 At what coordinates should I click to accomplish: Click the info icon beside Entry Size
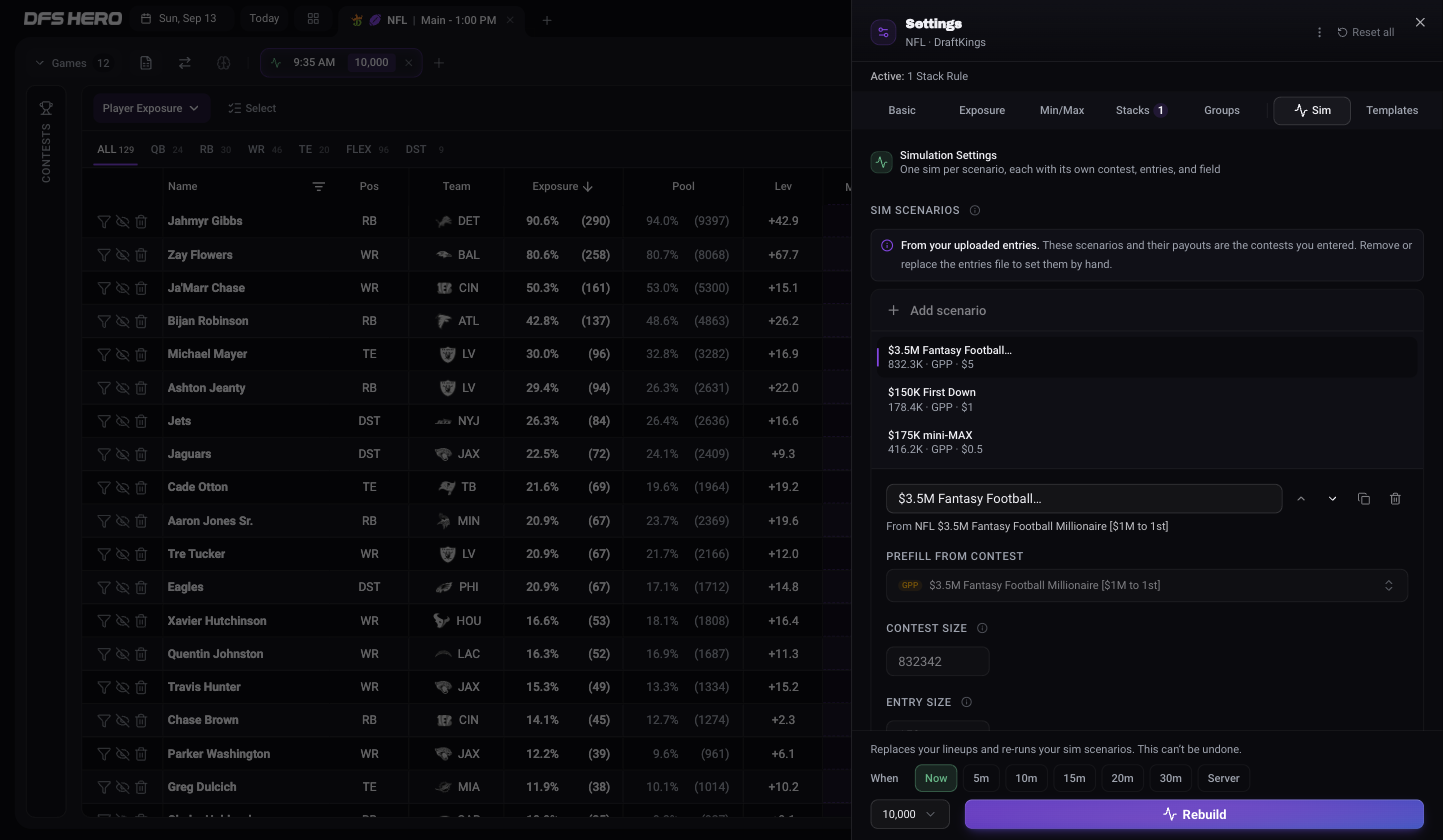pyautogui.click(x=966, y=702)
